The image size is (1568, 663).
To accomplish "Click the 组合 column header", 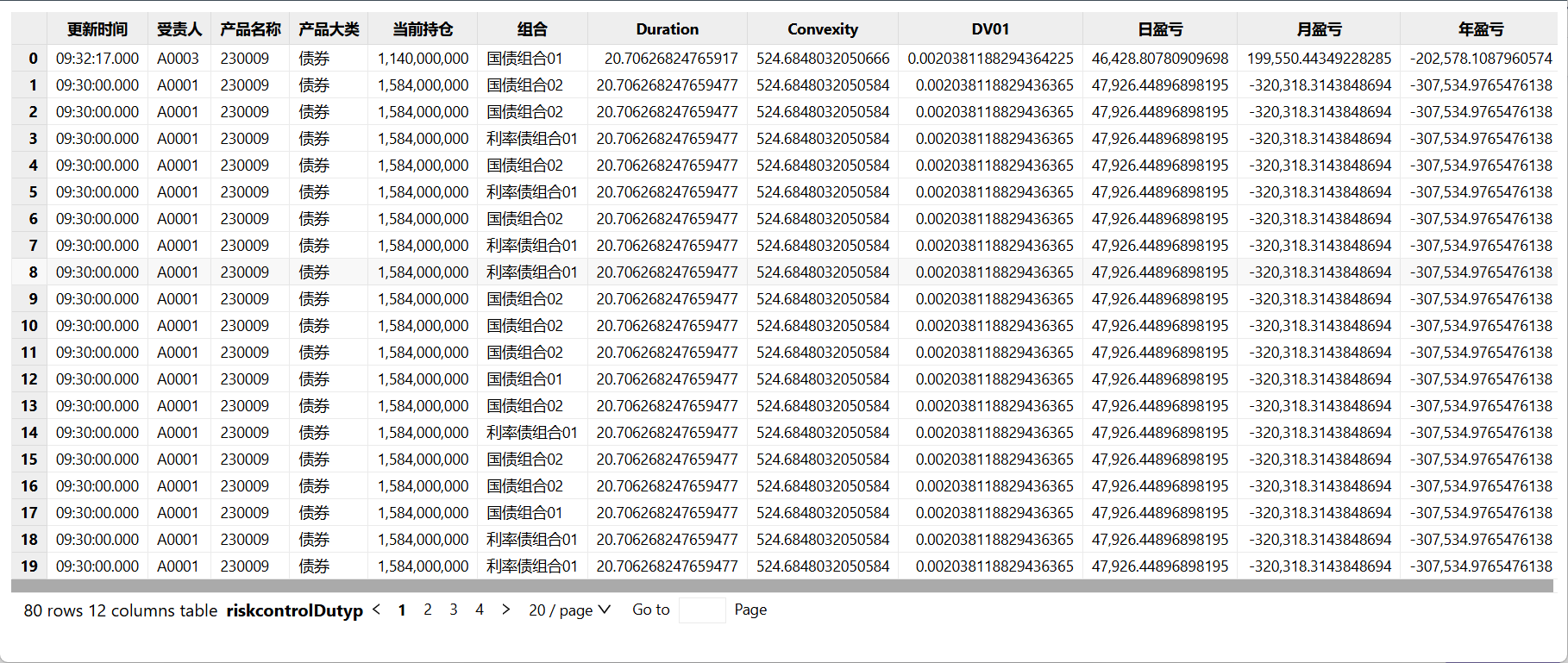I will 532,29.
